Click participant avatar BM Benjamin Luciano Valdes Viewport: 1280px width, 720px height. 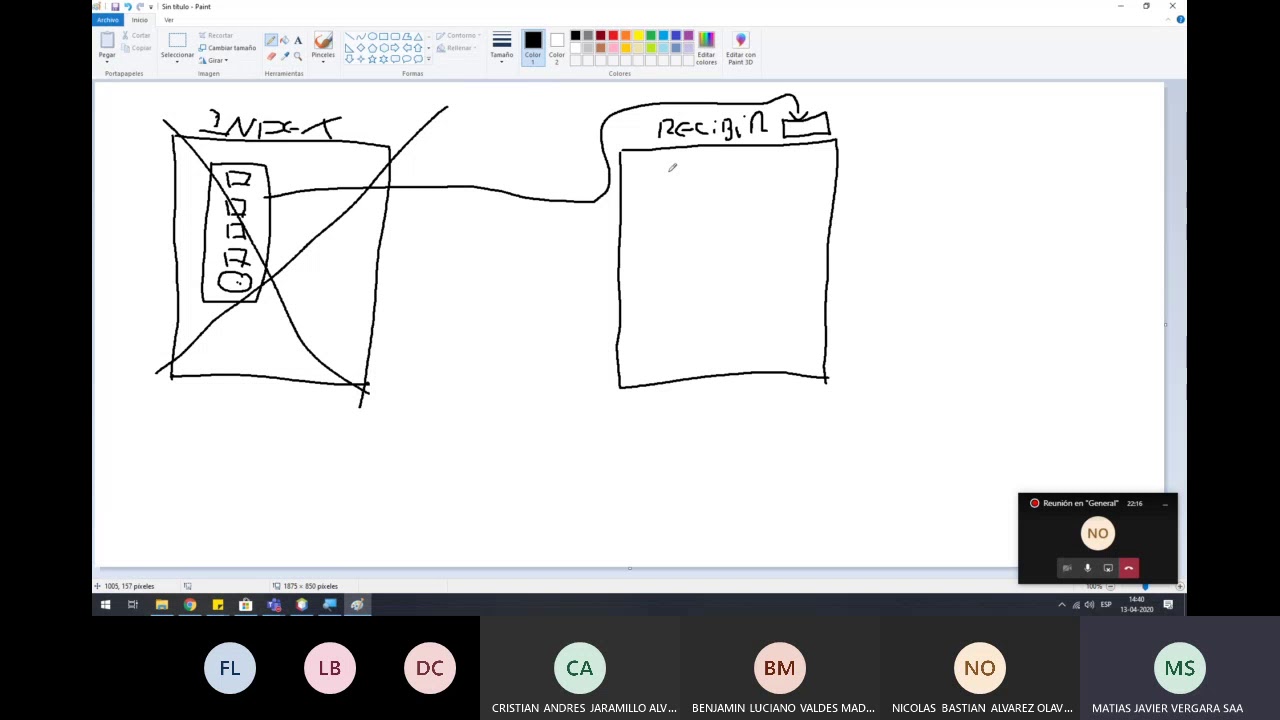[x=780, y=668]
